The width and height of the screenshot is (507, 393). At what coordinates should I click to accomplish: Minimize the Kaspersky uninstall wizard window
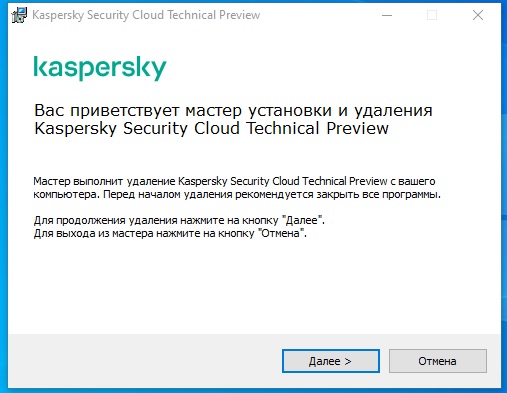(x=387, y=15)
